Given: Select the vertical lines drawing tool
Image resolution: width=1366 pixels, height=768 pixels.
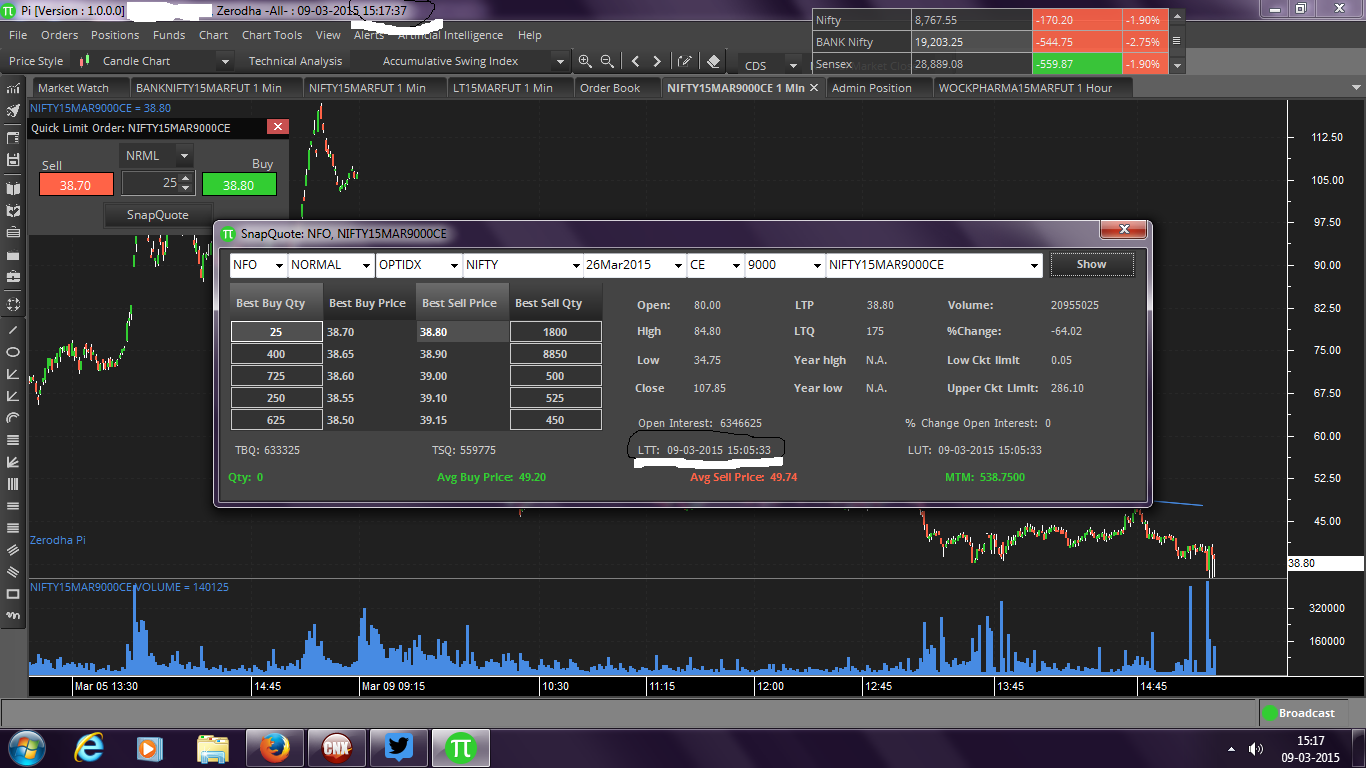Looking at the screenshot, I should point(13,484).
